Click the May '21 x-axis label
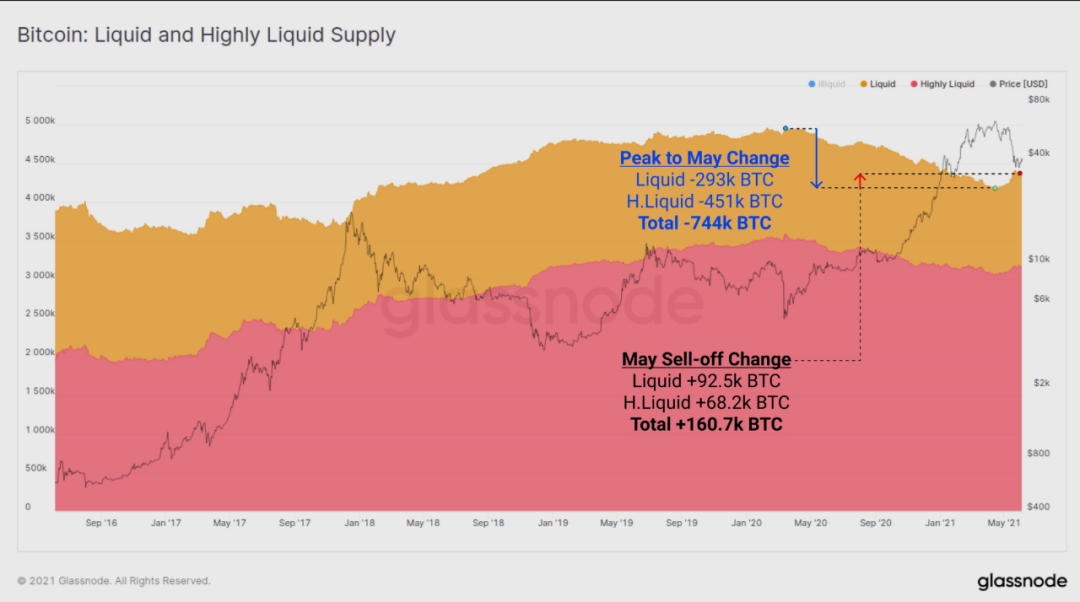The image size is (1080, 602). [x=1004, y=523]
